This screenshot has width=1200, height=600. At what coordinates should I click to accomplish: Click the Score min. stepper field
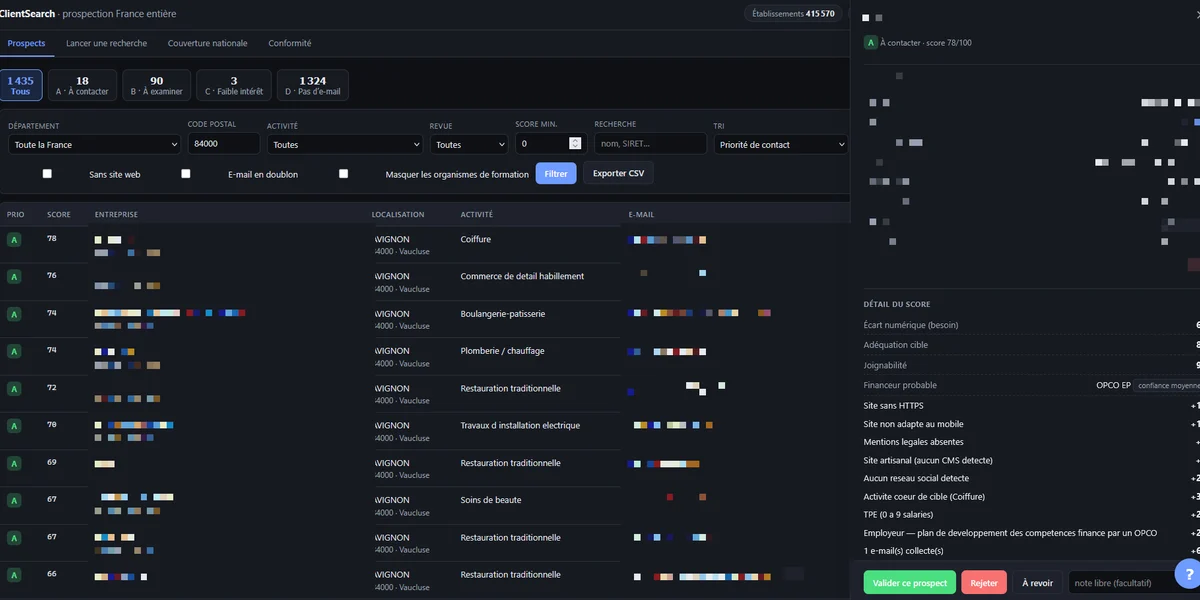point(551,144)
